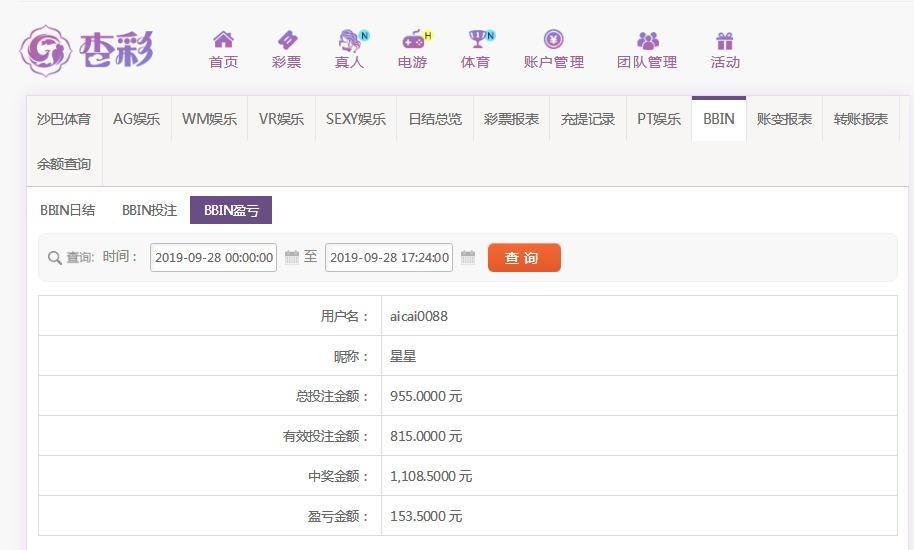Image resolution: width=914 pixels, height=550 pixels.
Task: Click the 账户管理 menu label
Action: (554, 62)
